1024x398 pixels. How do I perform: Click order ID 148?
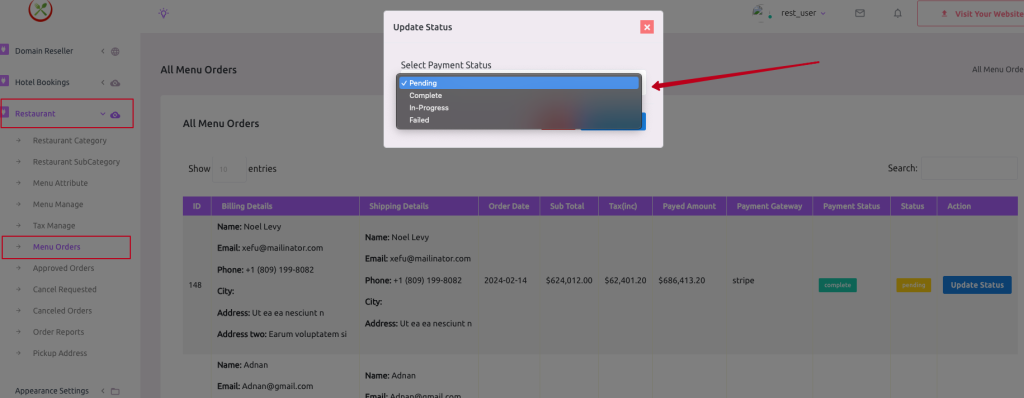195,285
